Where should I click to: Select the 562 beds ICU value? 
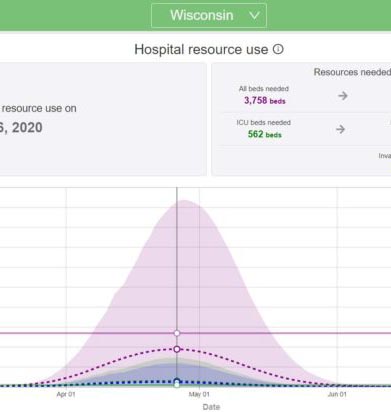tap(265, 134)
